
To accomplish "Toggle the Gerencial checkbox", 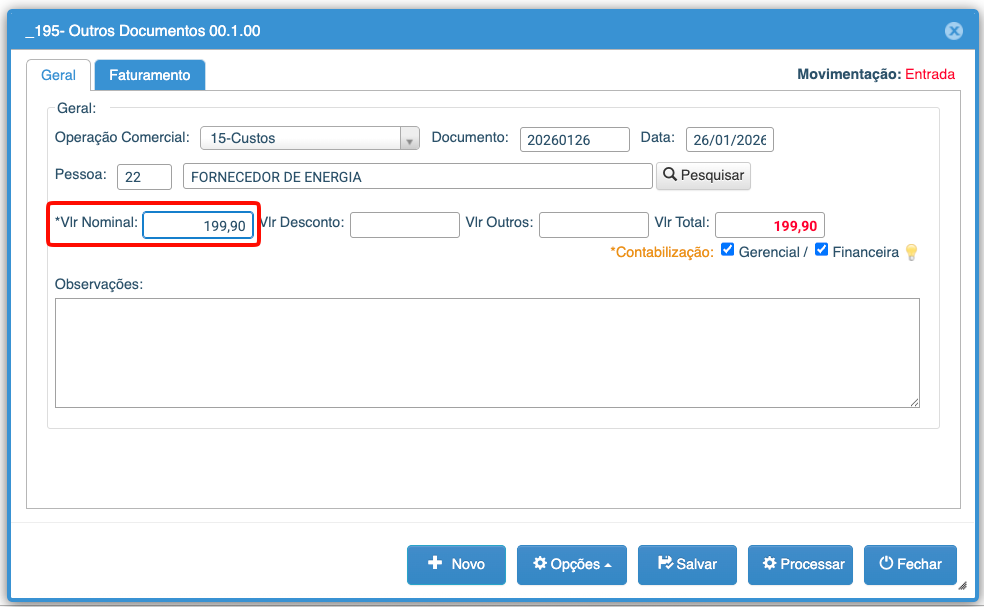I will pos(728,250).
